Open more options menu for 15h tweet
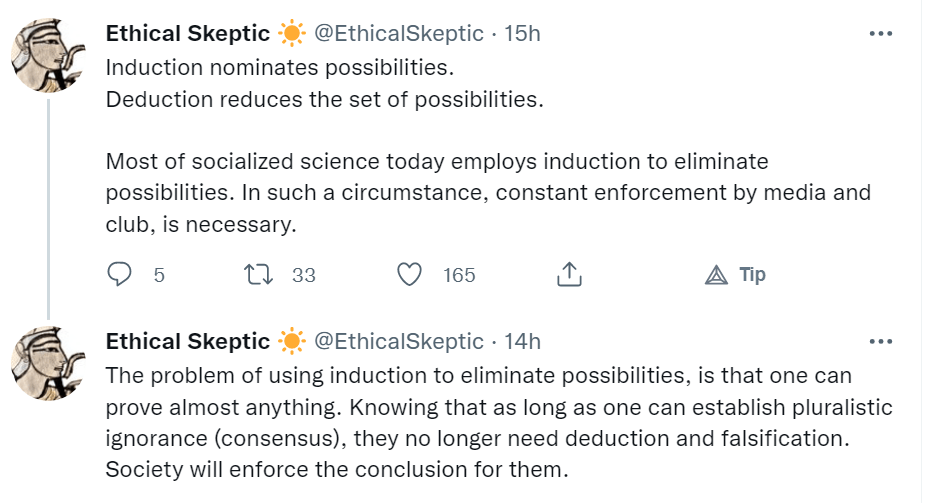935x503 pixels. (x=880, y=33)
